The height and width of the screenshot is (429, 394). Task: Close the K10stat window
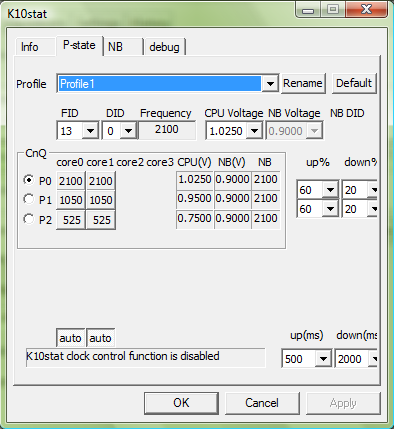coord(366,9)
